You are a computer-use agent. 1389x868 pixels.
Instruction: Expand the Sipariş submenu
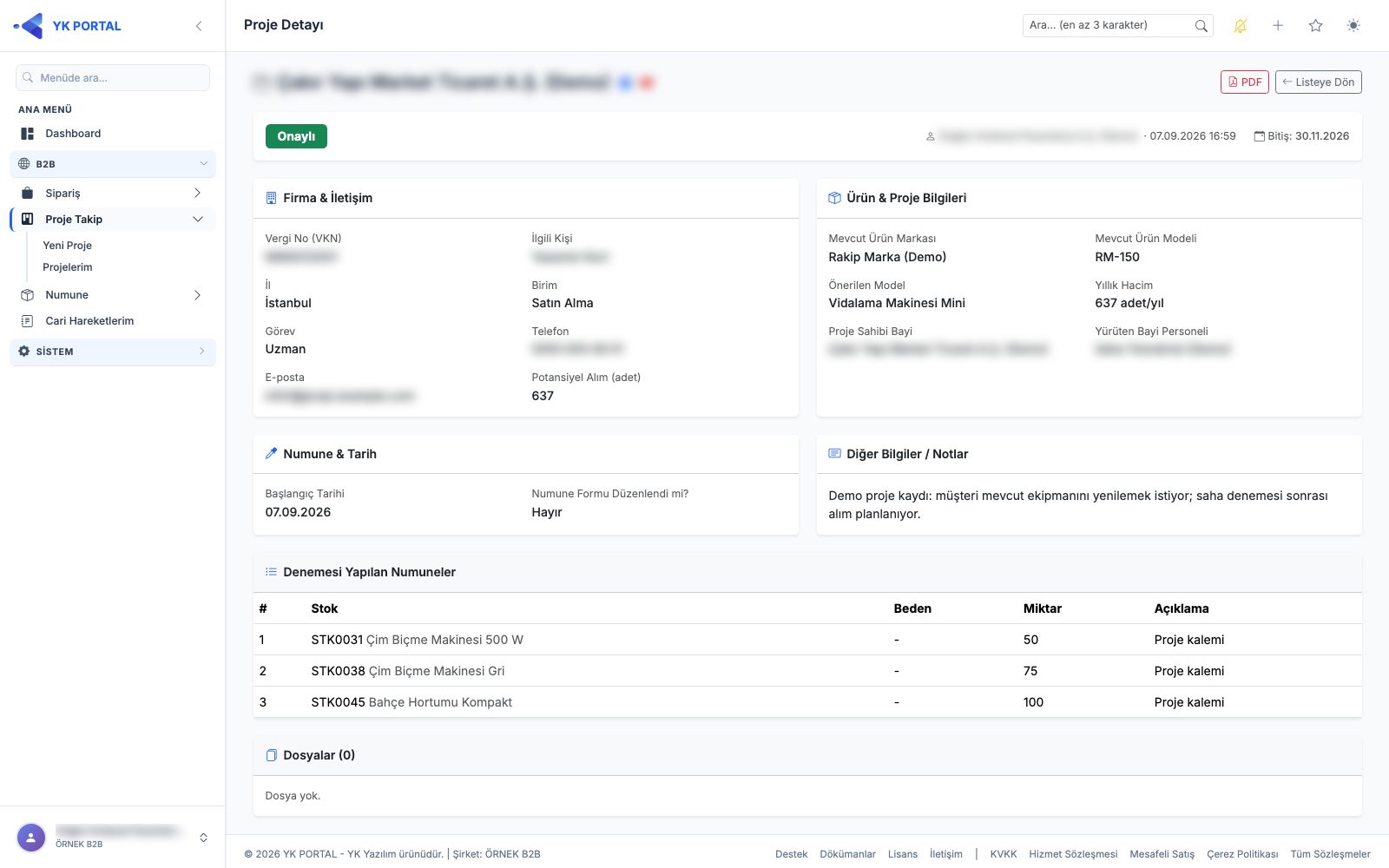[113, 194]
